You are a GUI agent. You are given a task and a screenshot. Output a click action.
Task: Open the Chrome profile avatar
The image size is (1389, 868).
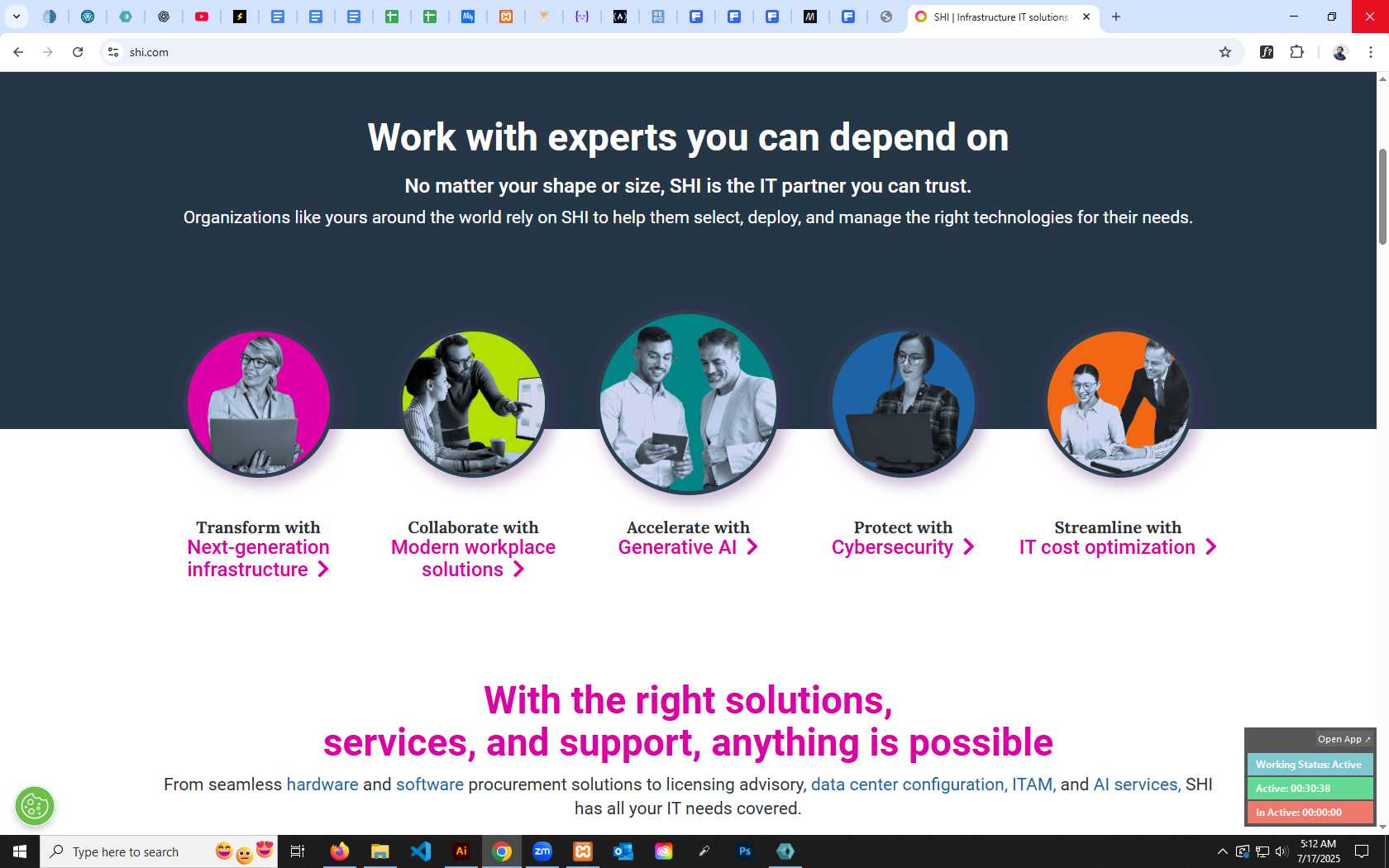pyautogui.click(x=1340, y=52)
